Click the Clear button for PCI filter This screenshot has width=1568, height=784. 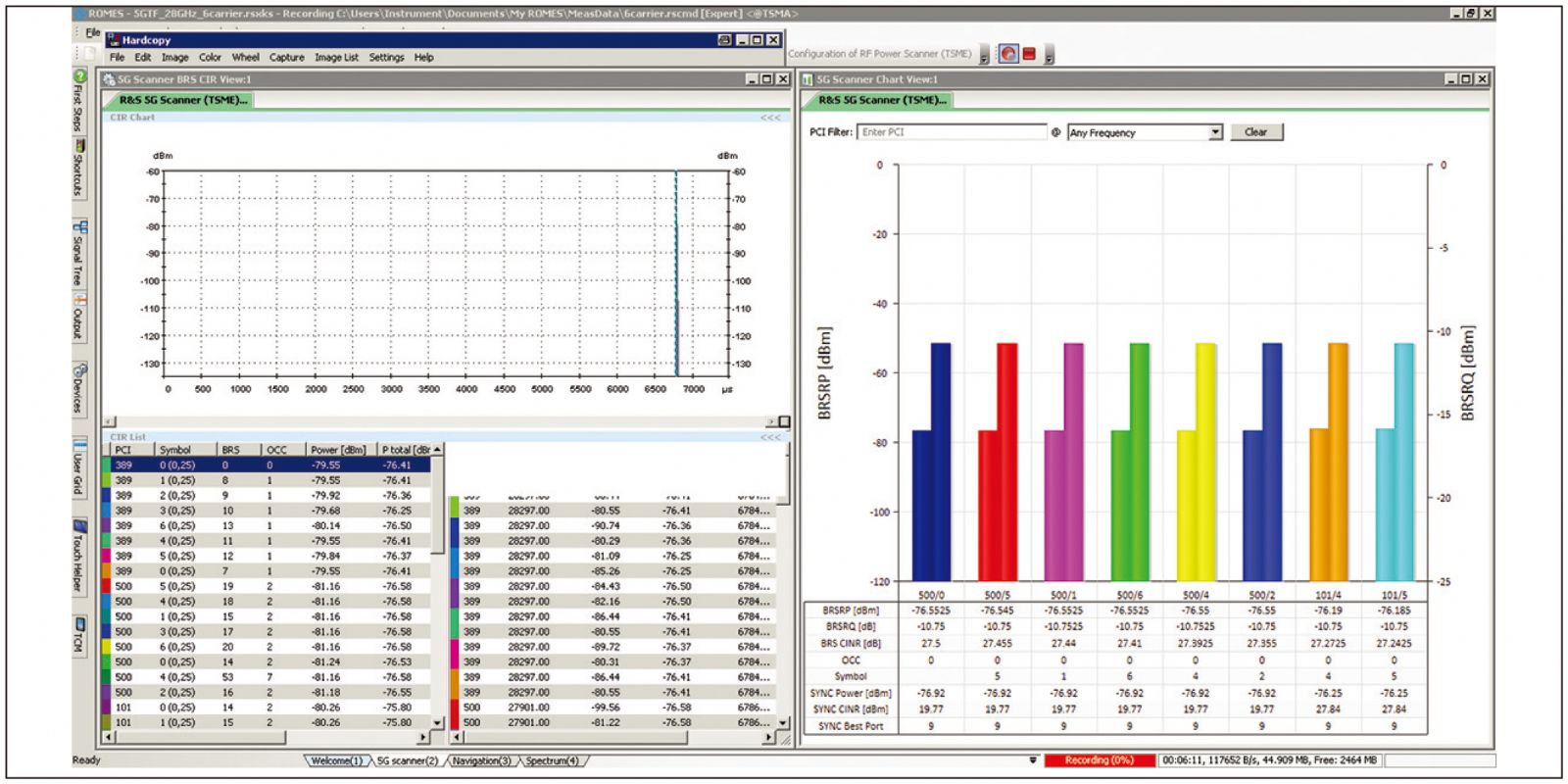pyautogui.click(x=1255, y=132)
